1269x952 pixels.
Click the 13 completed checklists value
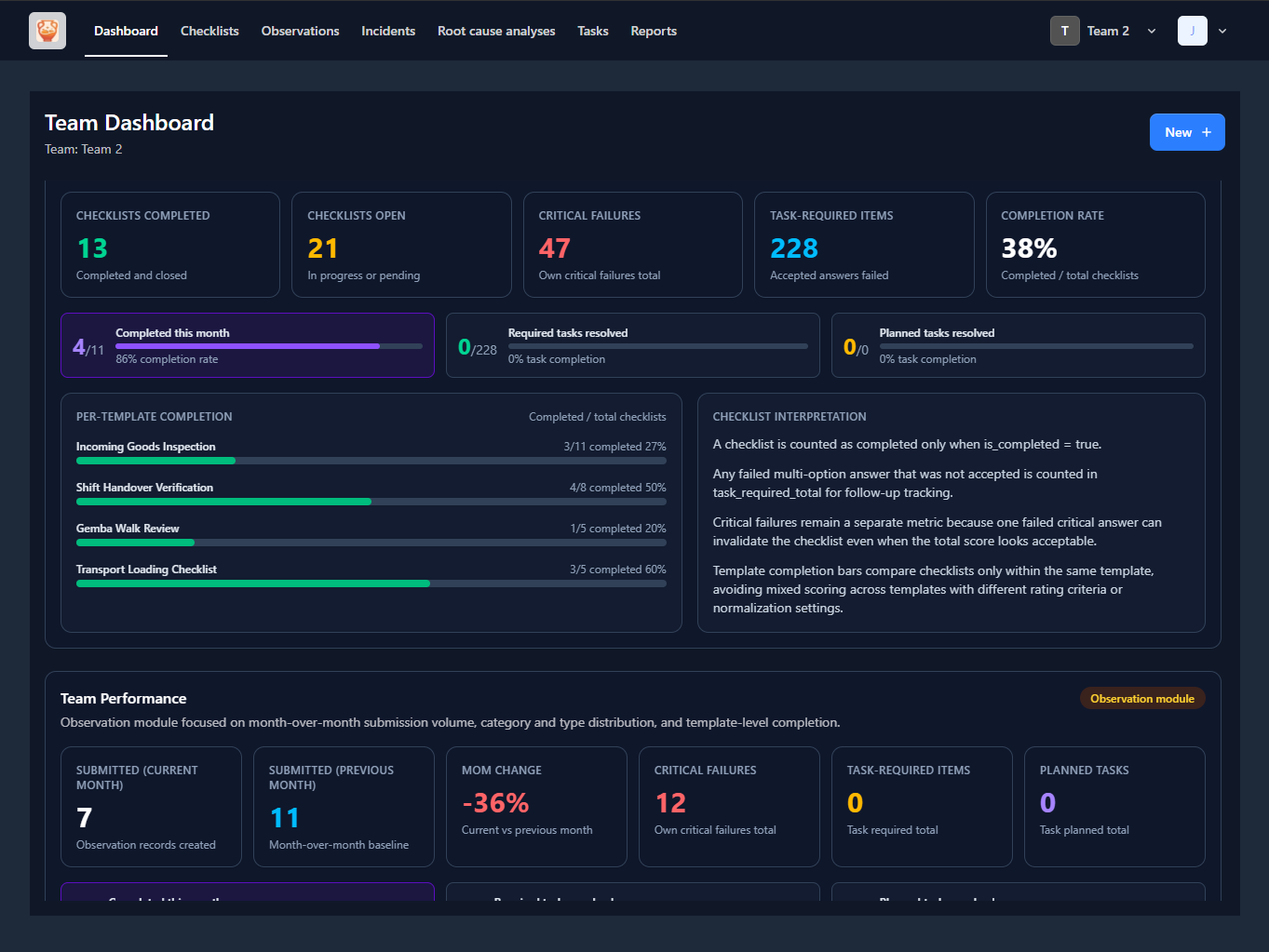click(92, 248)
